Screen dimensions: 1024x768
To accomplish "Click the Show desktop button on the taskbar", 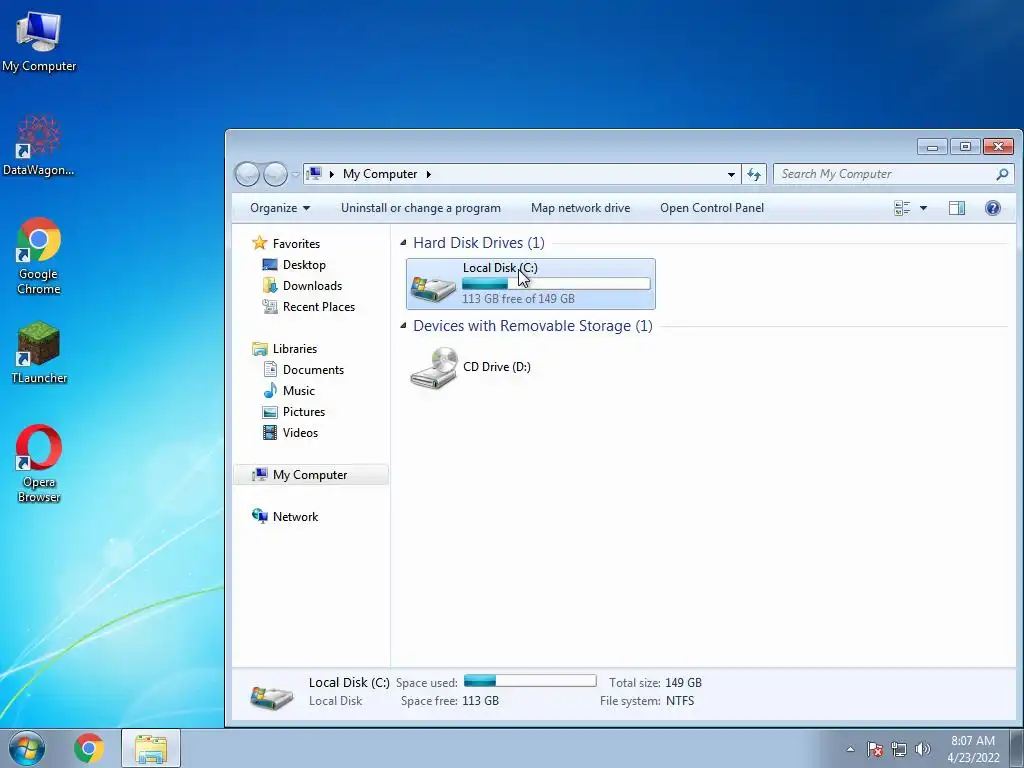I will pyautogui.click(x=1017, y=748).
